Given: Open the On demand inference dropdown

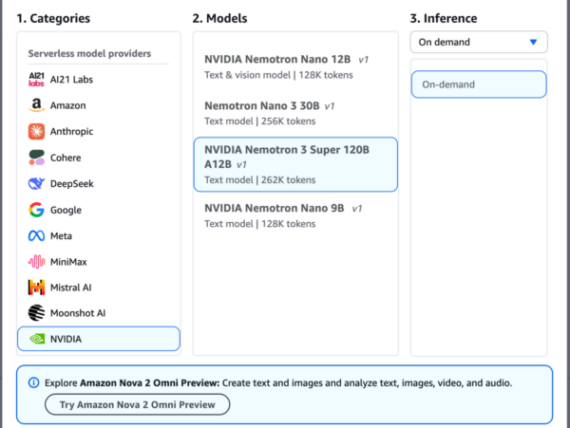Looking at the screenshot, I should coord(478,42).
